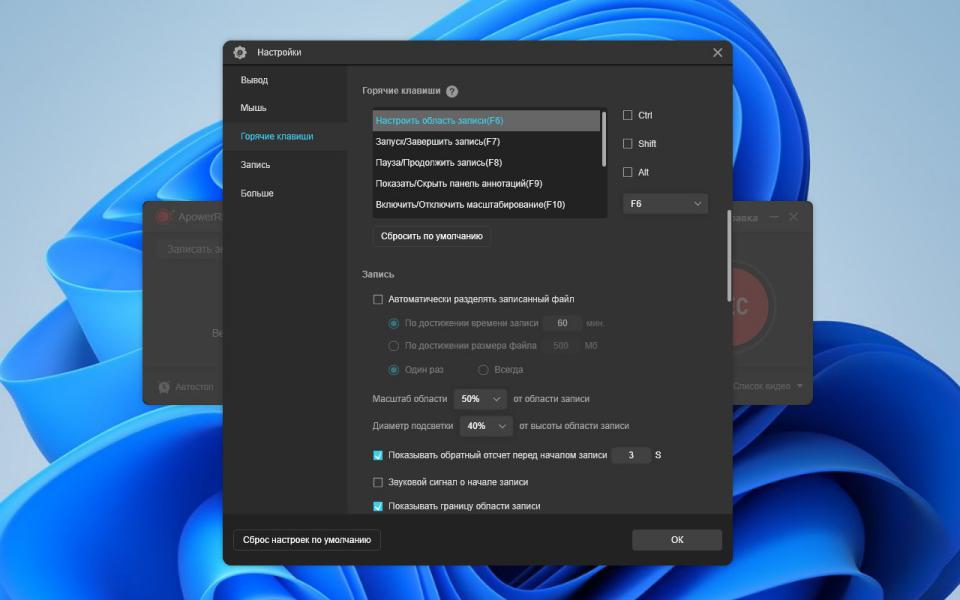This screenshot has height=600, width=960.
Task: Click the Сбросить по умолчанию button
Action: 432,236
